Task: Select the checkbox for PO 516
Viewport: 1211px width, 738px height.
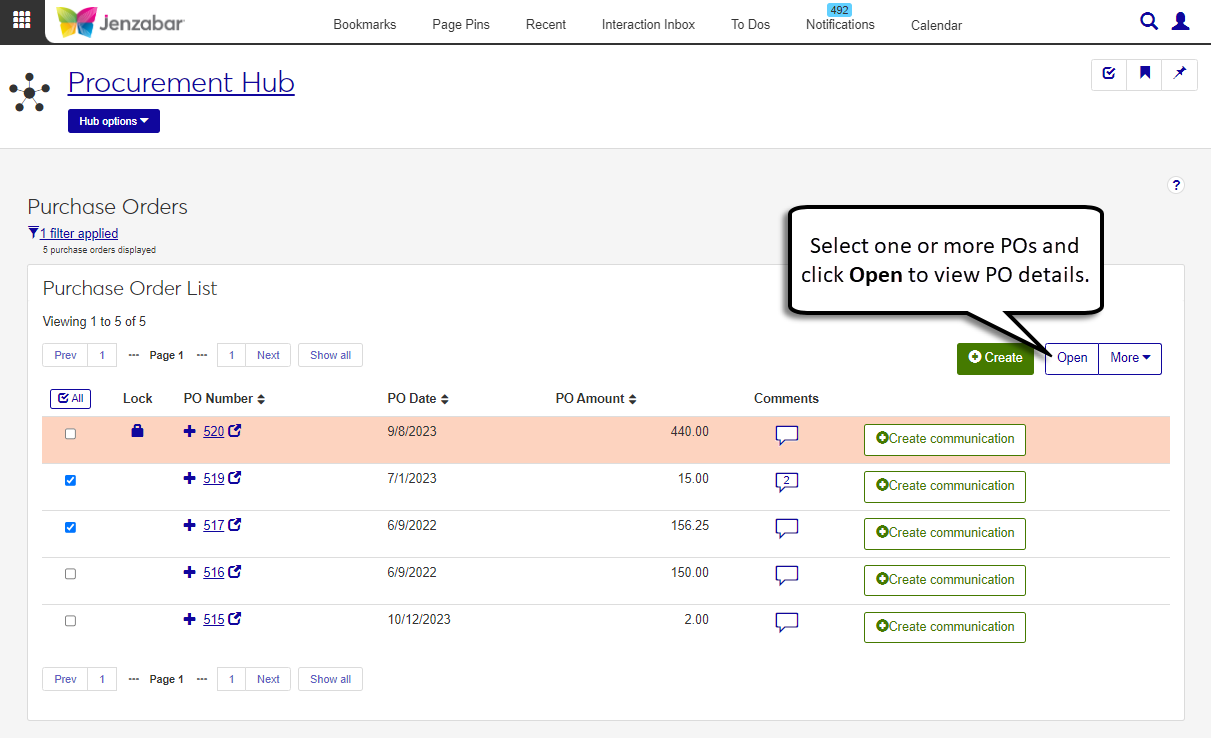Action: (70, 574)
